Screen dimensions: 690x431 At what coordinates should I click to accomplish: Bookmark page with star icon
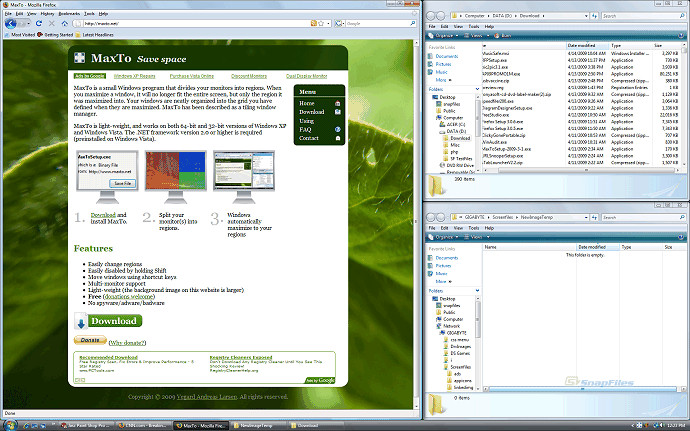click(321, 23)
